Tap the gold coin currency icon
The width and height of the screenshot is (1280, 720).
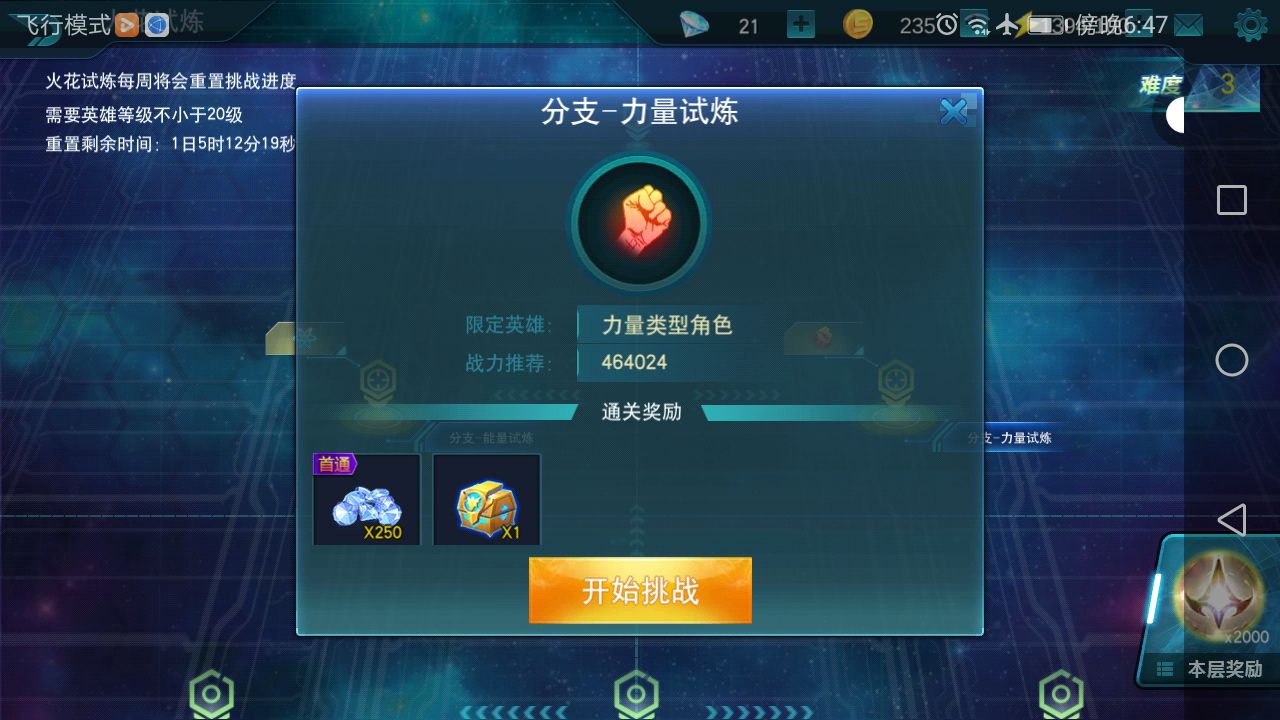coord(858,25)
